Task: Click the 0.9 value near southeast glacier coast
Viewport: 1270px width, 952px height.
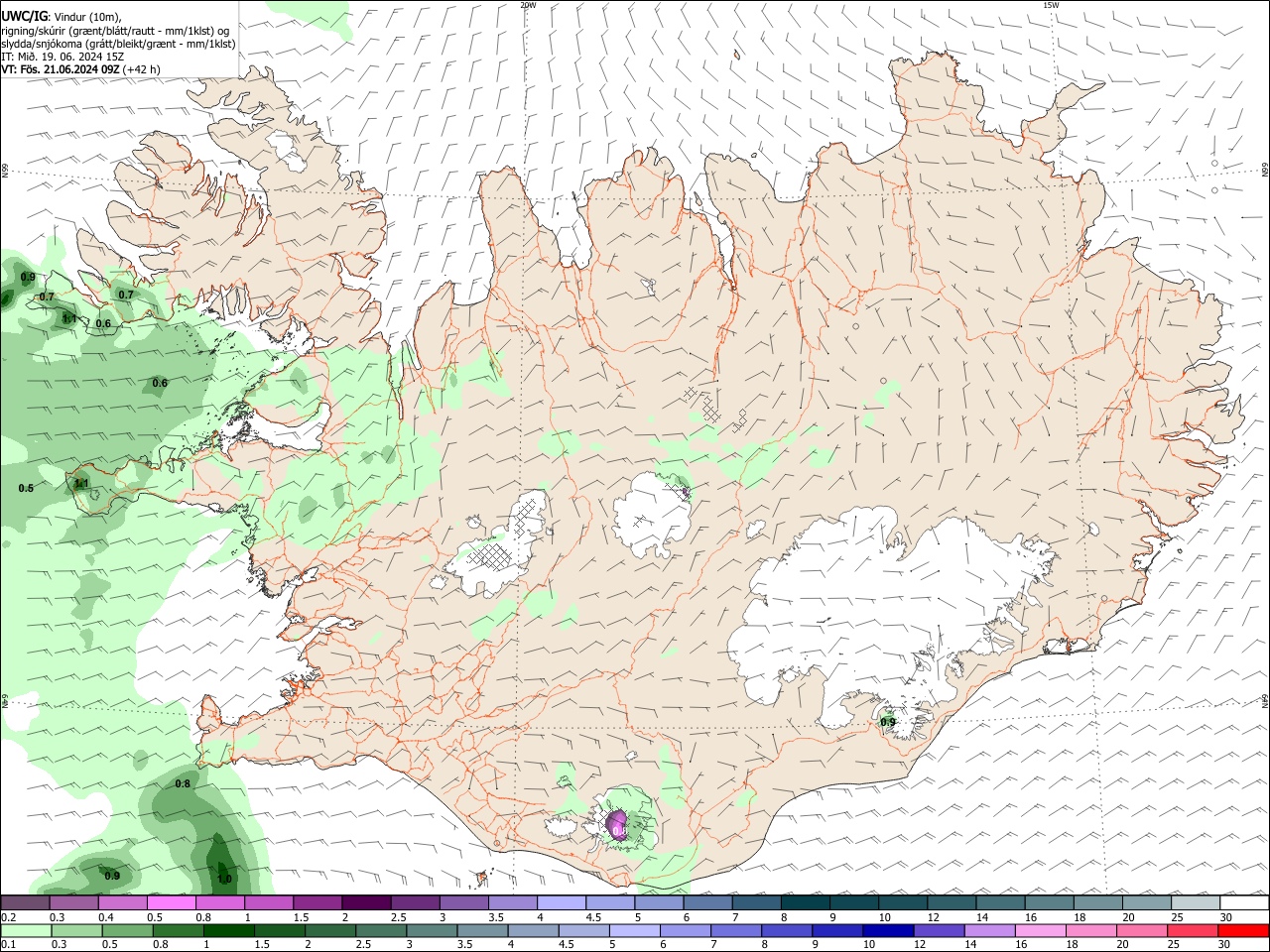Action: click(888, 722)
